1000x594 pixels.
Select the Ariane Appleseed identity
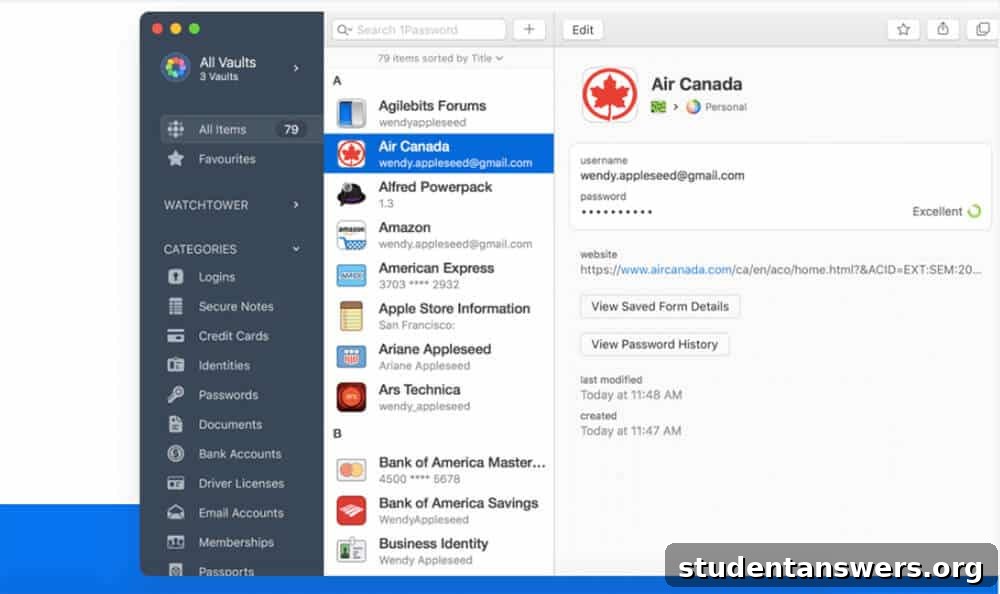439,356
